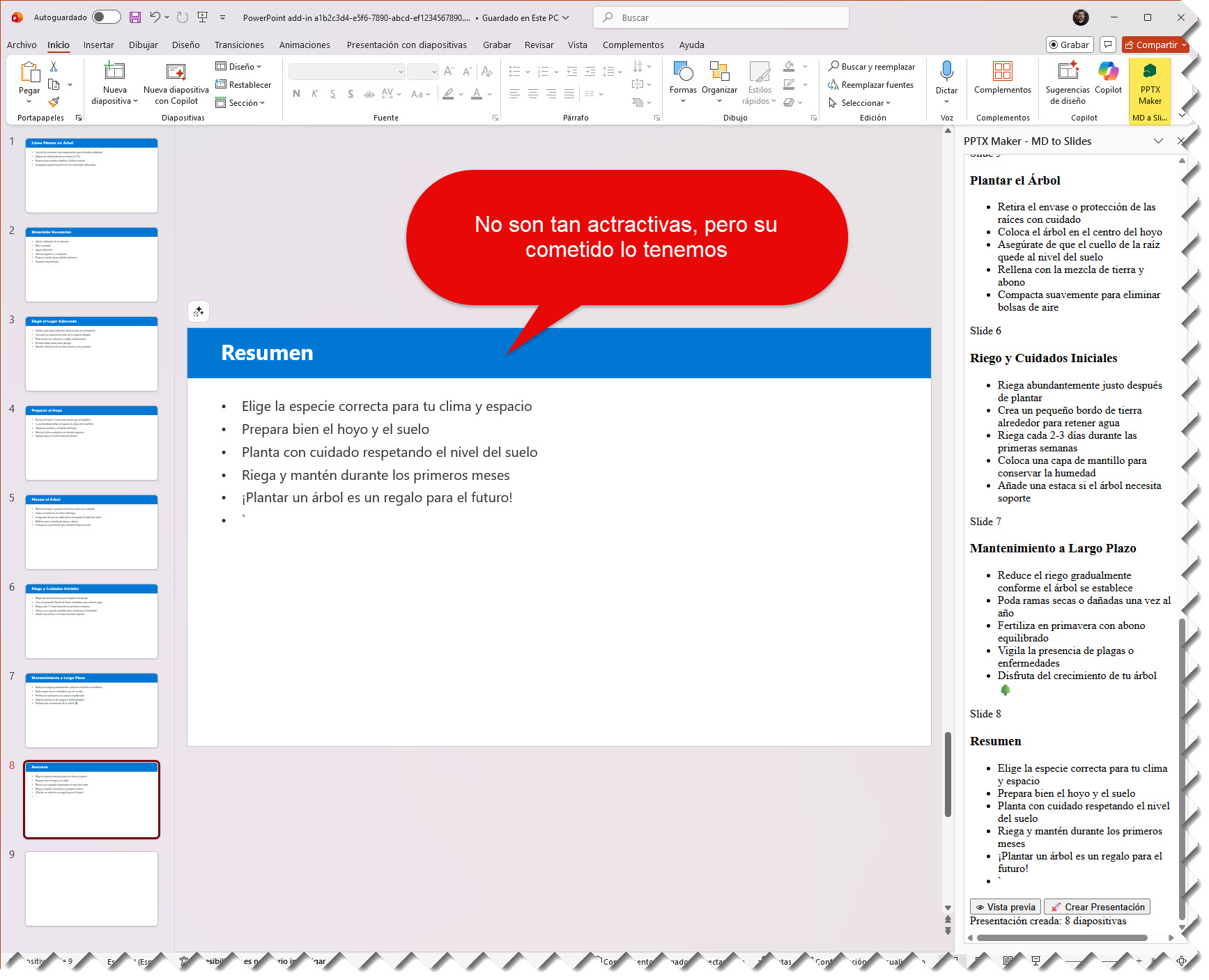Click the Vista previa button
This screenshot has height=980, width=1209.
[1005, 907]
